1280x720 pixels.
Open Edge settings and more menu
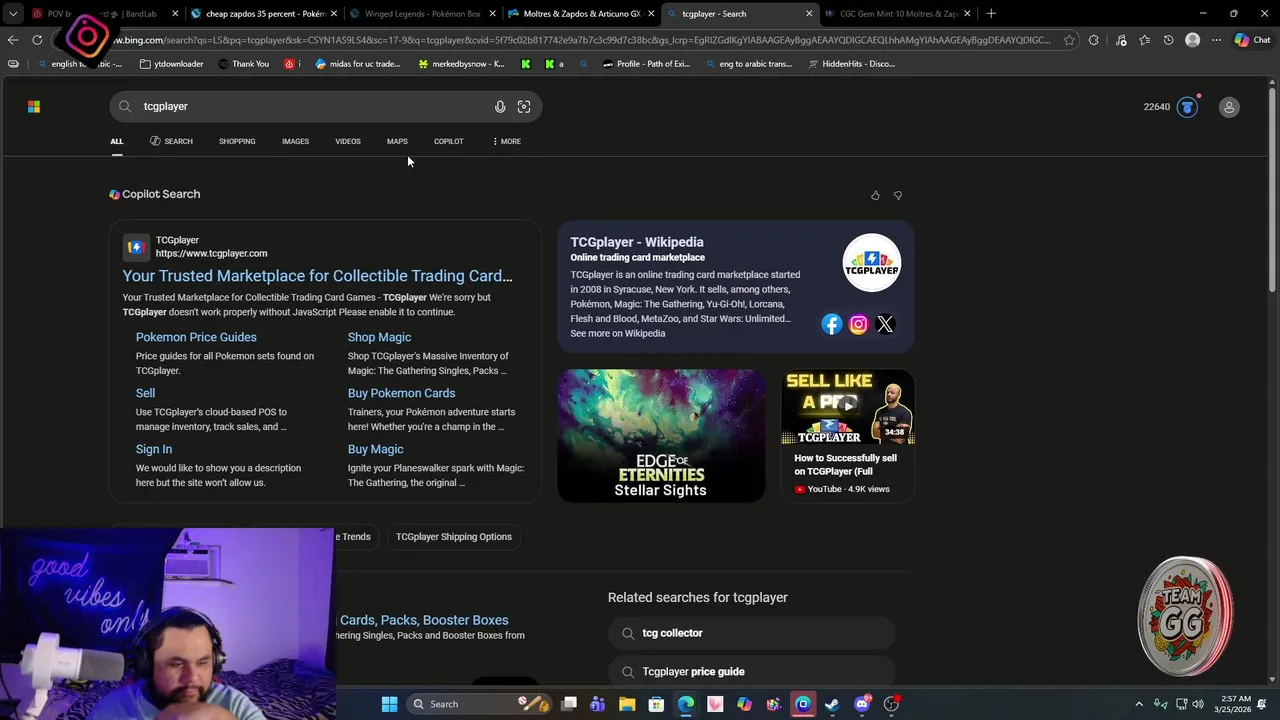[1216, 40]
